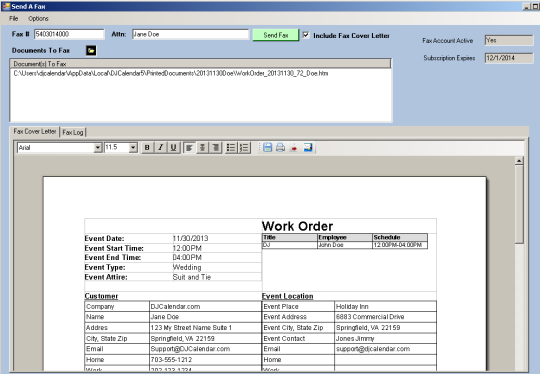This screenshot has height=374, width=540.
Task: Insert a numbered list
Action: point(244,148)
